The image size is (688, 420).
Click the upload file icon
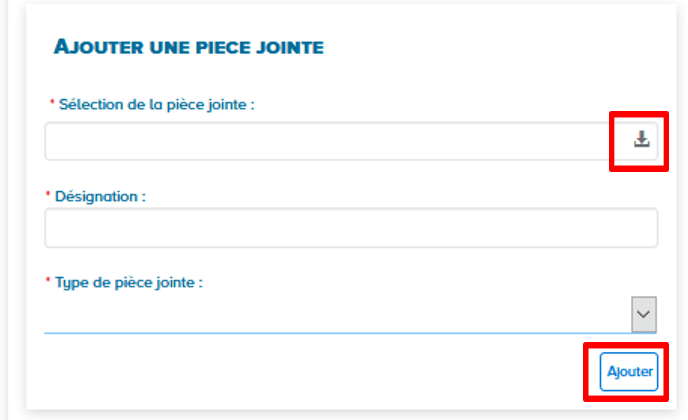[x=641, y=140]
